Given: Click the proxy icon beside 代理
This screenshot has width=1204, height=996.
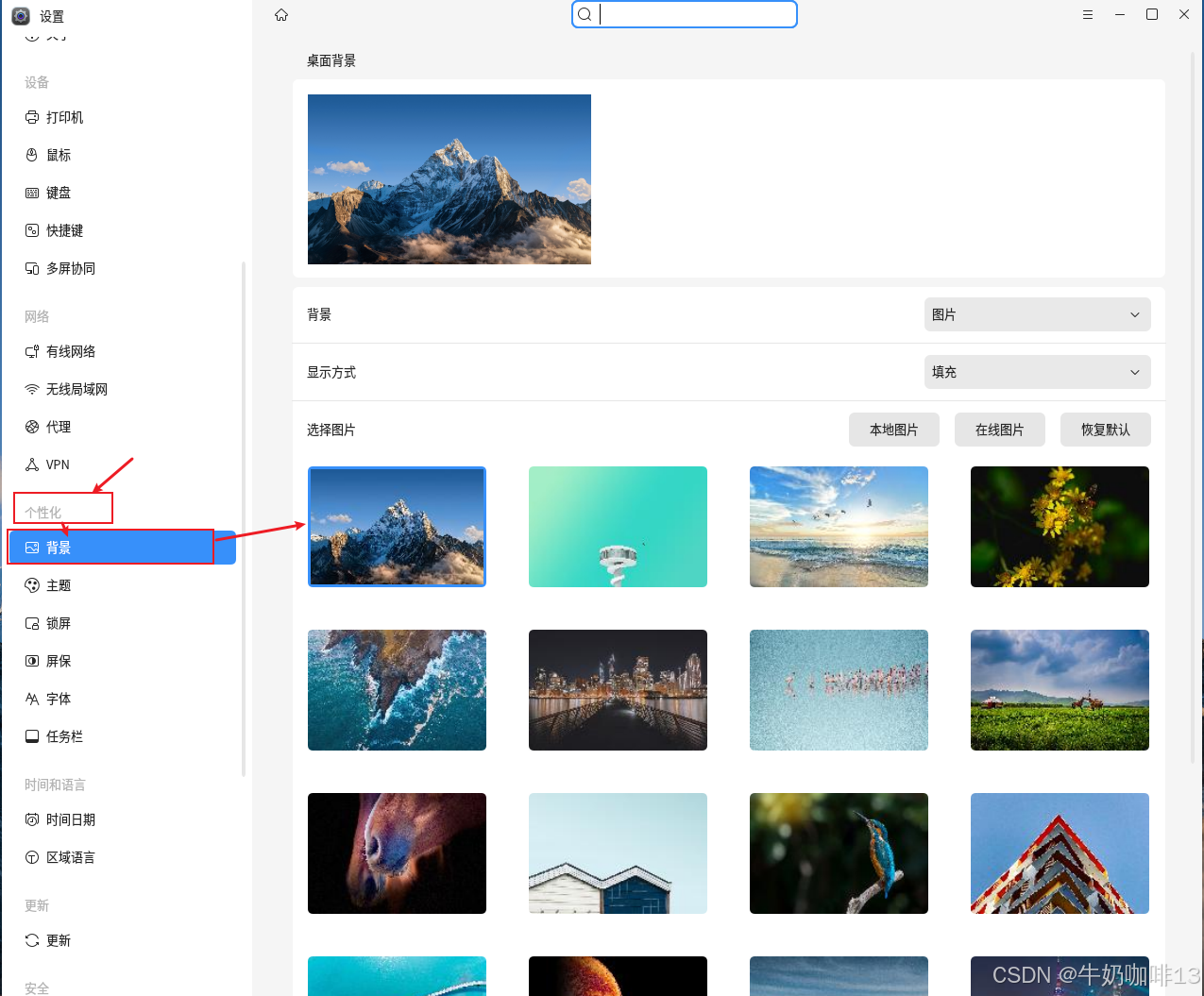Looking at the screenshot, I should click(32, 427).
